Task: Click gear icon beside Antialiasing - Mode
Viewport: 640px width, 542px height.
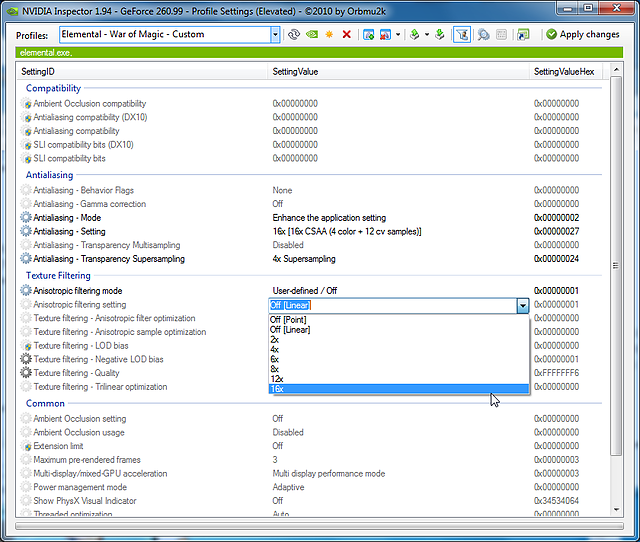Action: (x=26, y=218)
